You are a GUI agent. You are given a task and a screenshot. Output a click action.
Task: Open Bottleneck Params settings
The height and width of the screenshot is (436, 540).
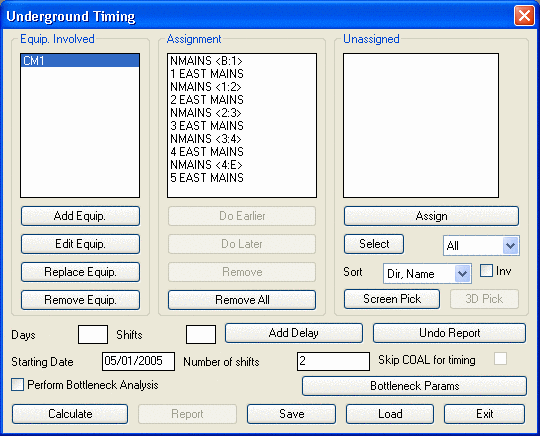pyautogui.click(x=414, y=386)
